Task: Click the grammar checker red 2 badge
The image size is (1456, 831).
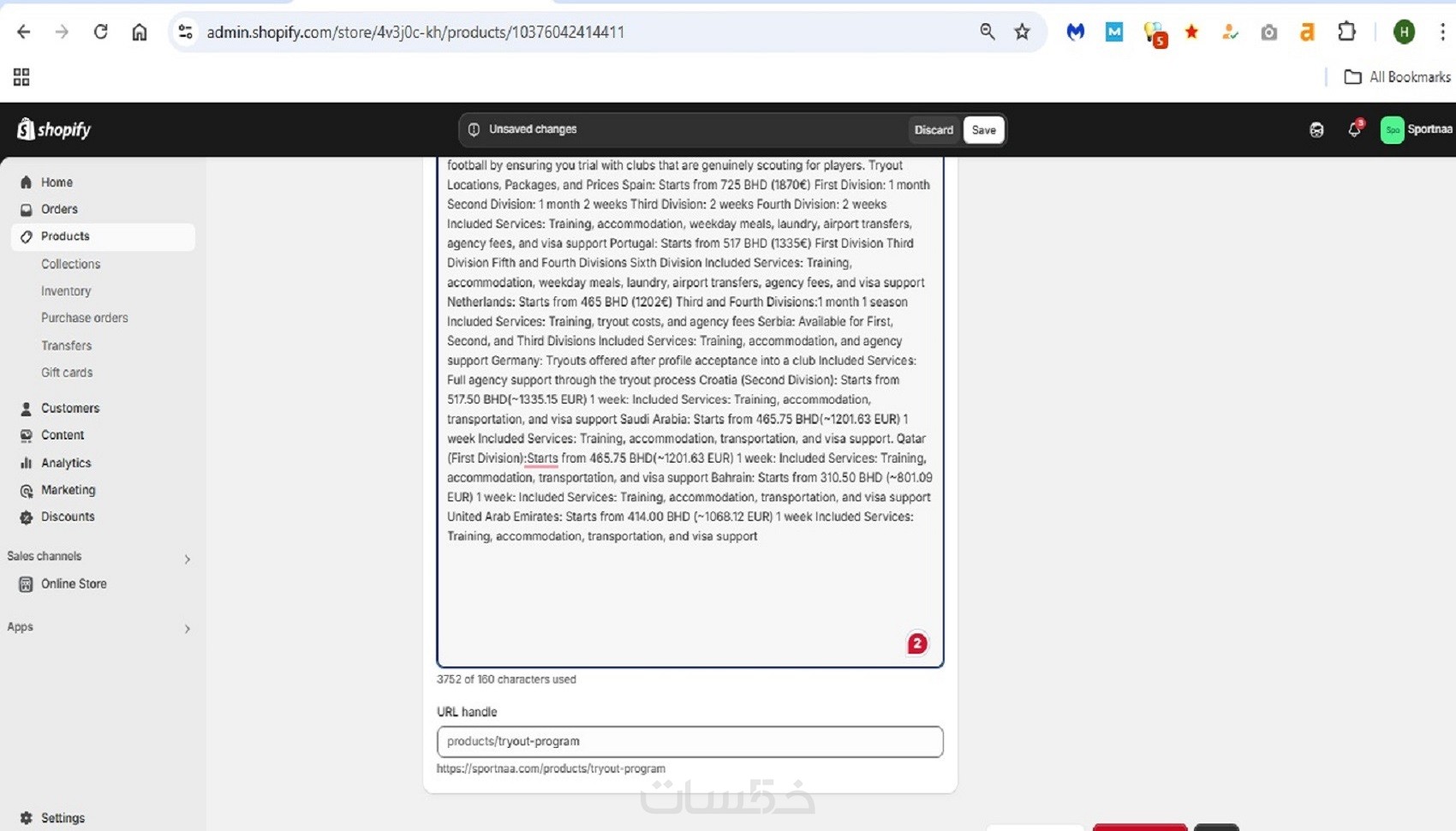Action: coord(917,643)
